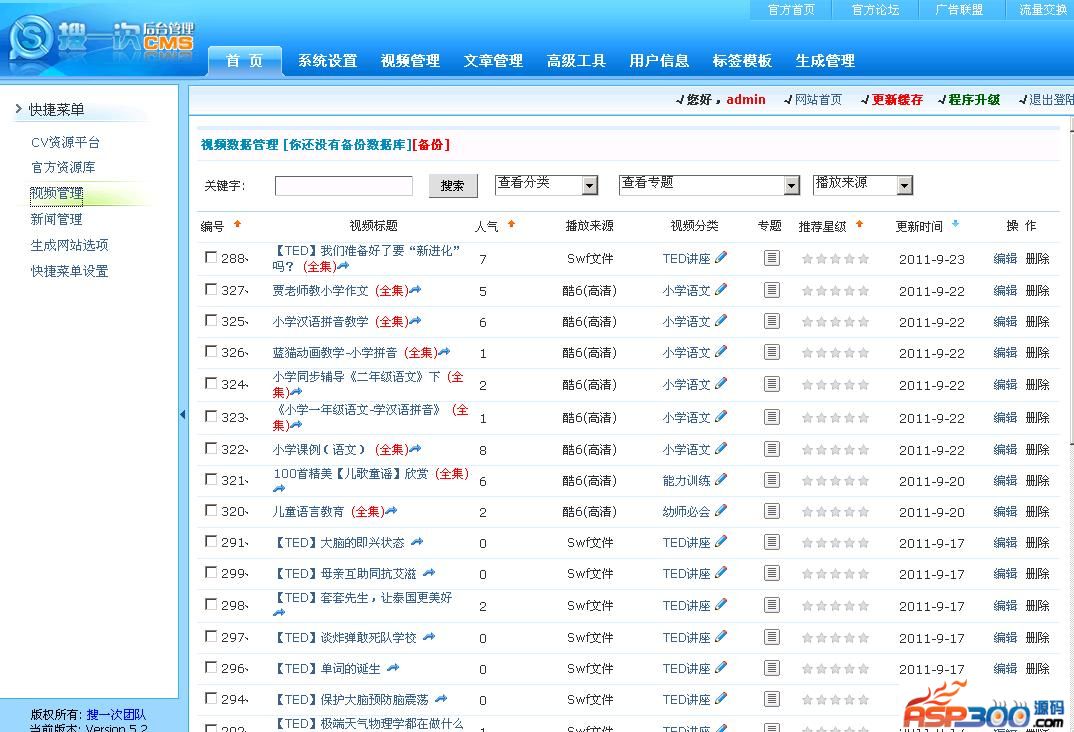Click blue arrow after 【TED】大脑的即兴状态

tap(417, 542)
